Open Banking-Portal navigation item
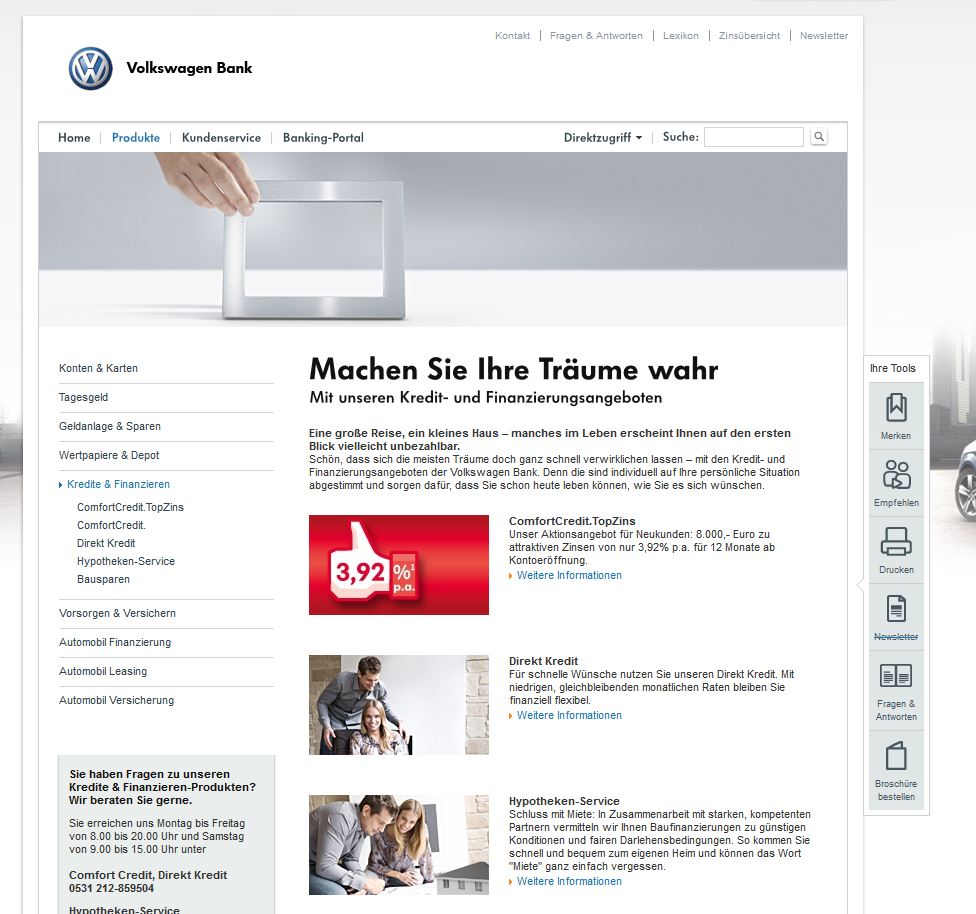The height and width of the screenshot is (914, 976). pos(323,138)
